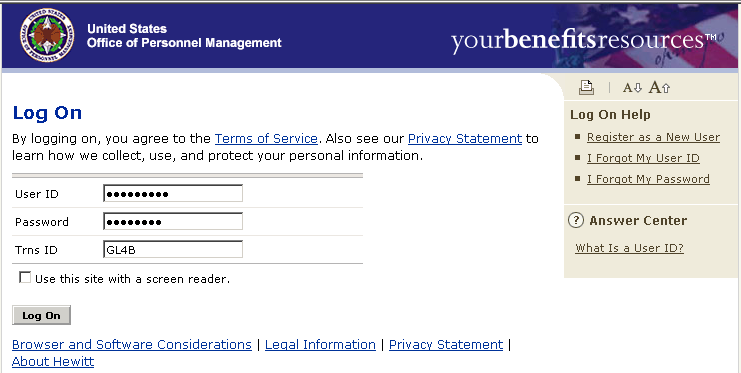Click I Forgot My User ID
Screen dimensions: 741x373
643,158
